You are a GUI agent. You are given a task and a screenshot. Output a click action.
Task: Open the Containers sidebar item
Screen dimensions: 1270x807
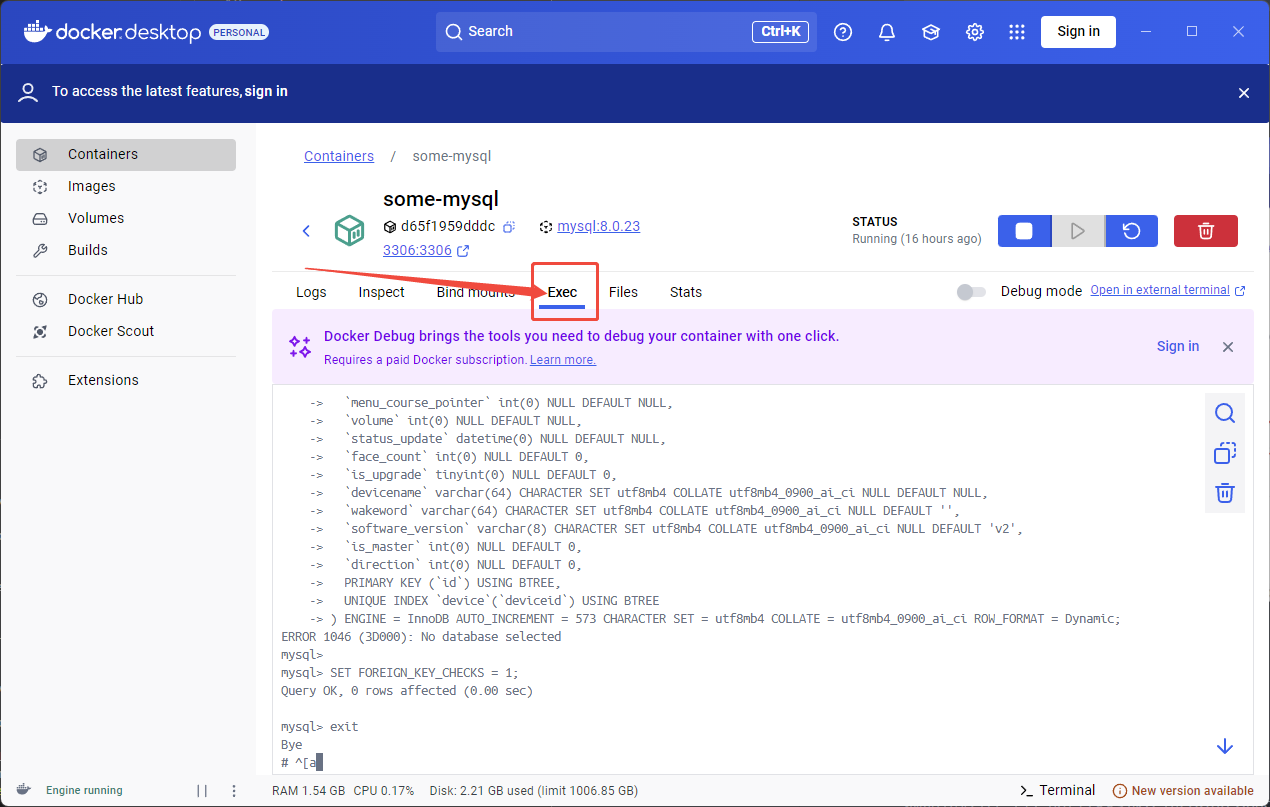tap(126, 155)
